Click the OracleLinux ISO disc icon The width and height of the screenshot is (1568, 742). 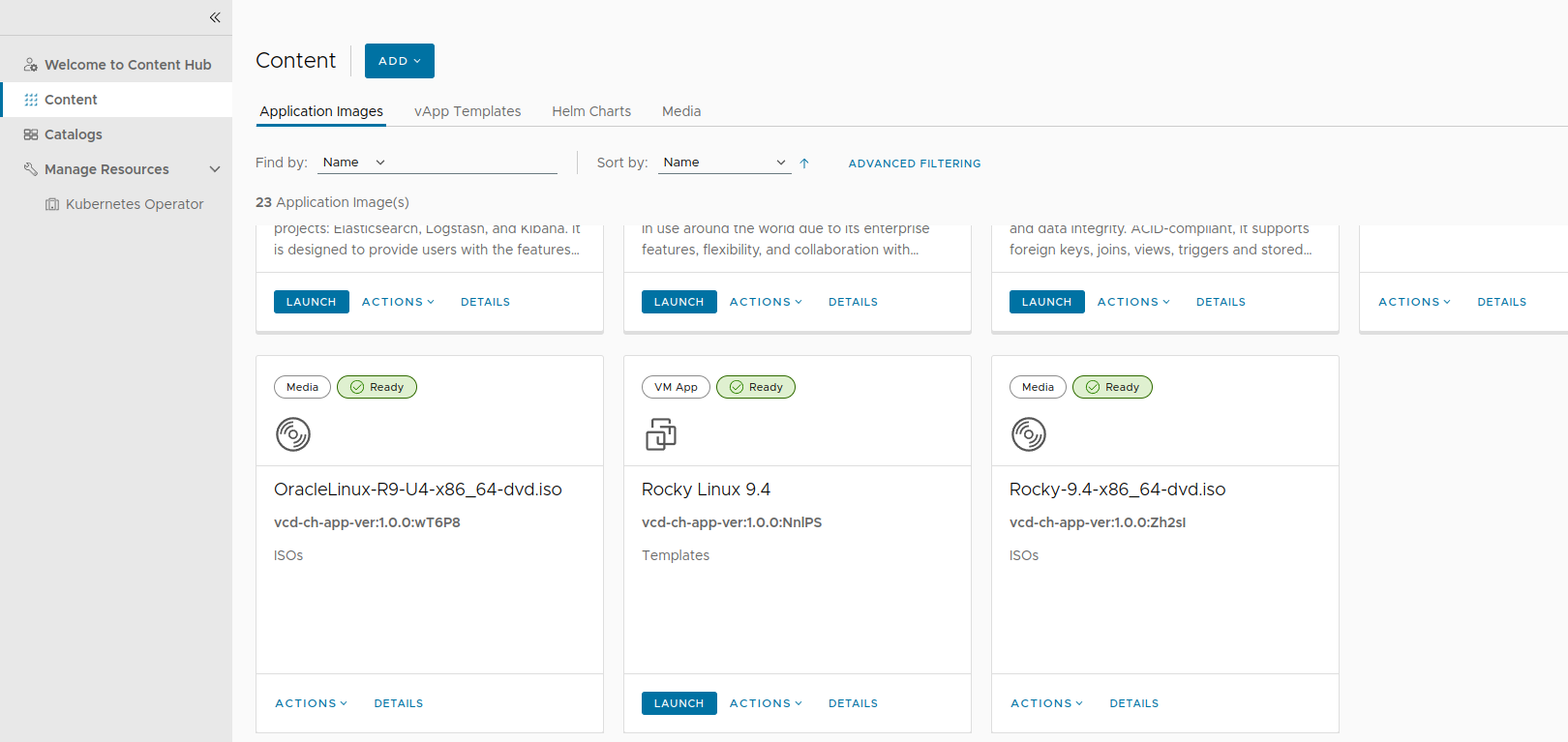[x=293, y=434]
